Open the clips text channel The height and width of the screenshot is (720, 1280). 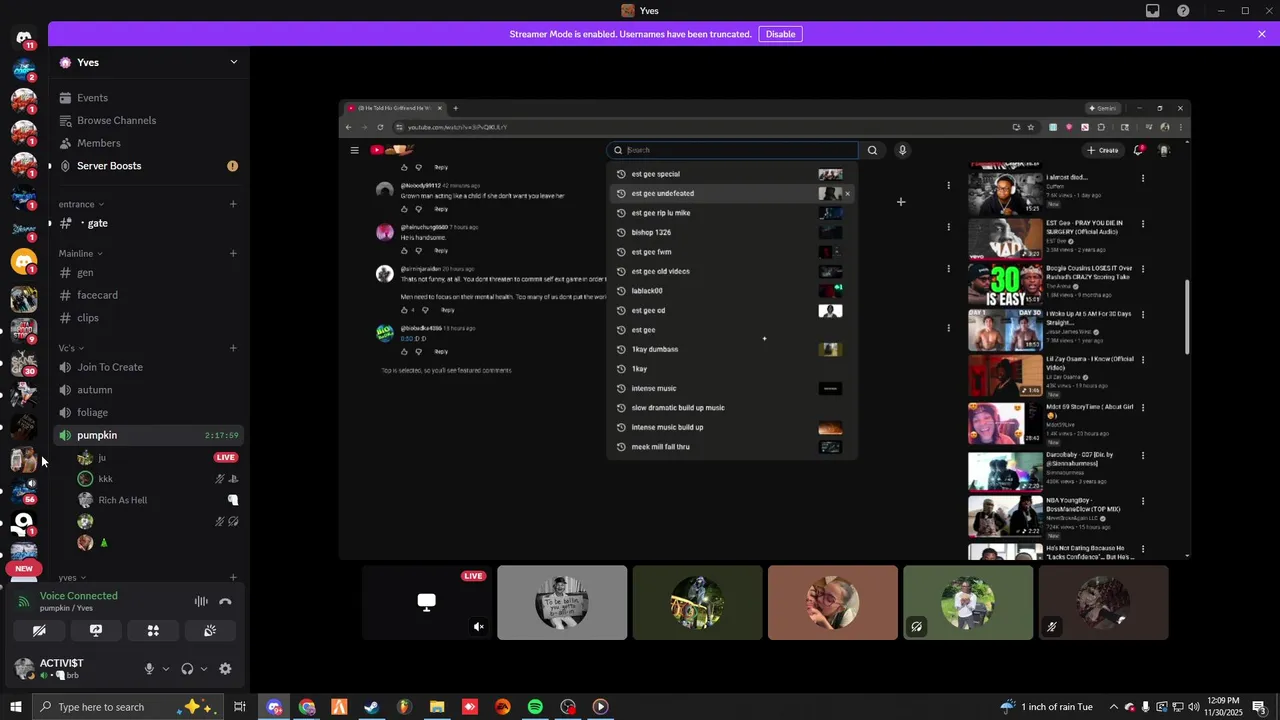tap(148, 318)
